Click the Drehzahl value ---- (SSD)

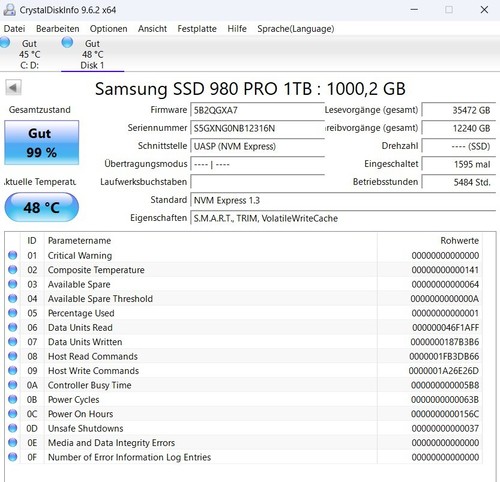(x=459, y=146)
